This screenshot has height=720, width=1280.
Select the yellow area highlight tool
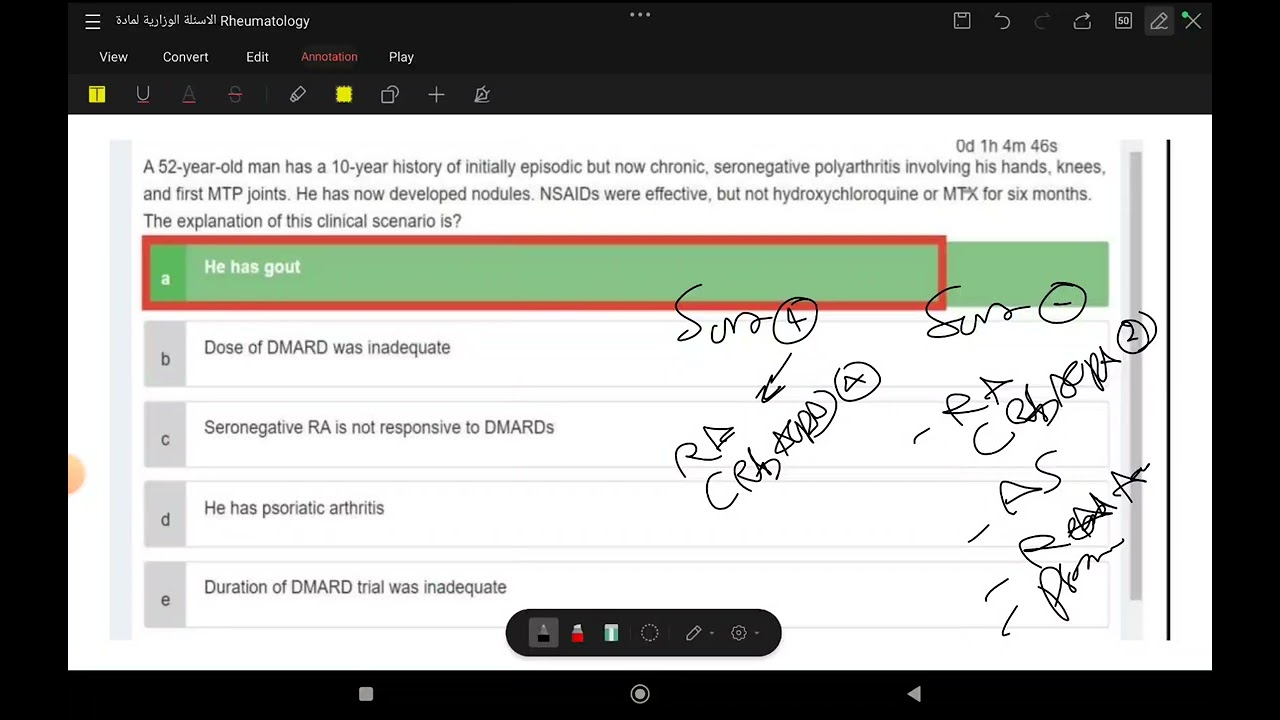(344, 94)
